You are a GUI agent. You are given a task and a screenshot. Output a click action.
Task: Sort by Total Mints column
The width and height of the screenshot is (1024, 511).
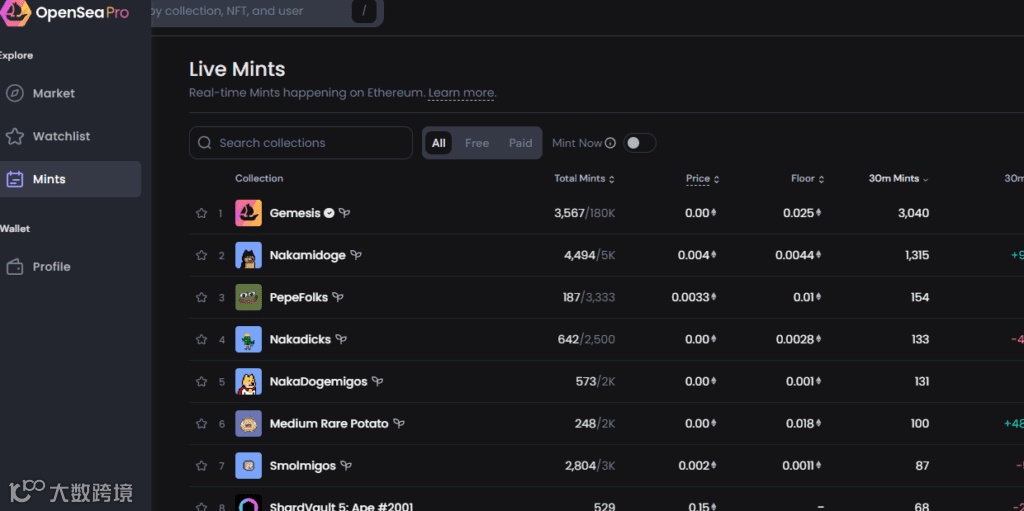click(584, 179)
